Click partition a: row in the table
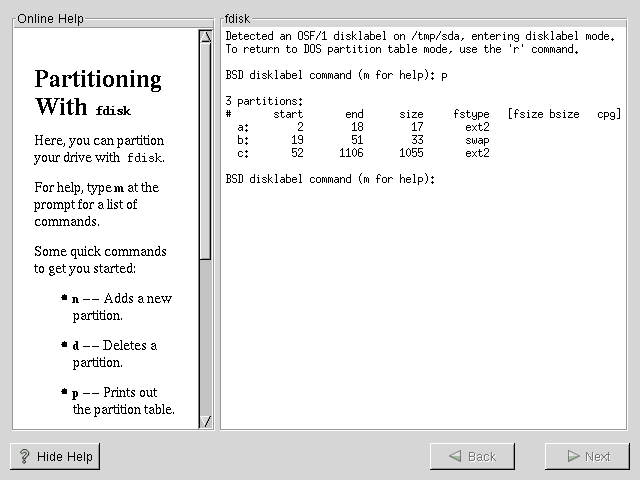This screenshot has width=640, height=480. pos(362,128)
